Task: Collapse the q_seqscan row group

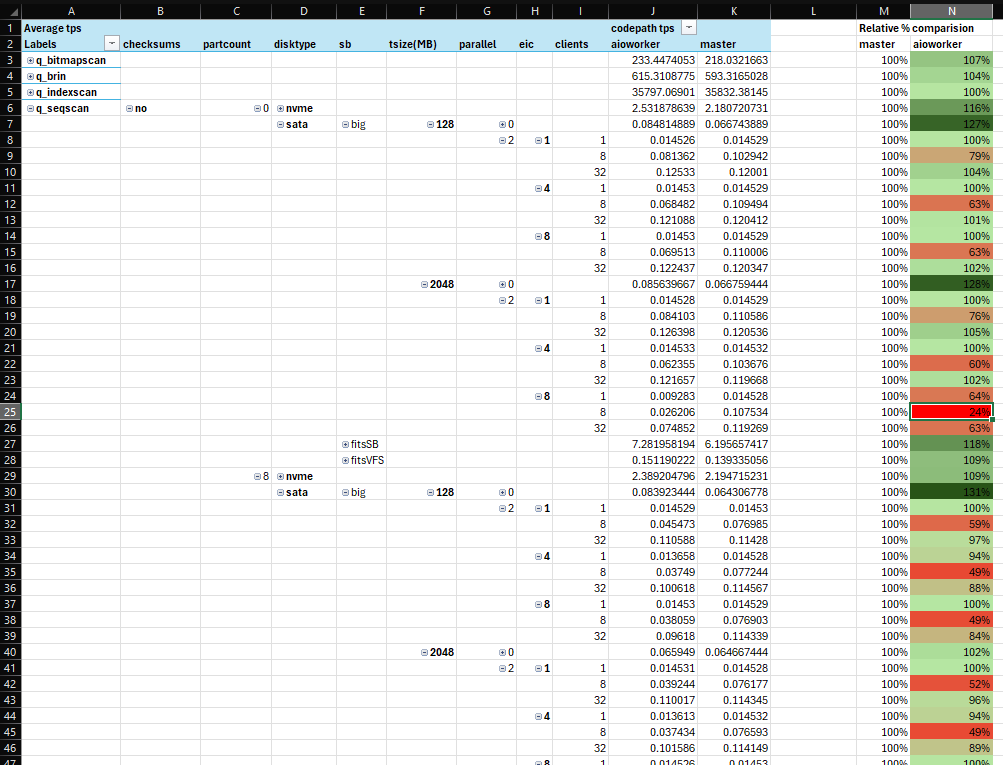Action: 30,109
